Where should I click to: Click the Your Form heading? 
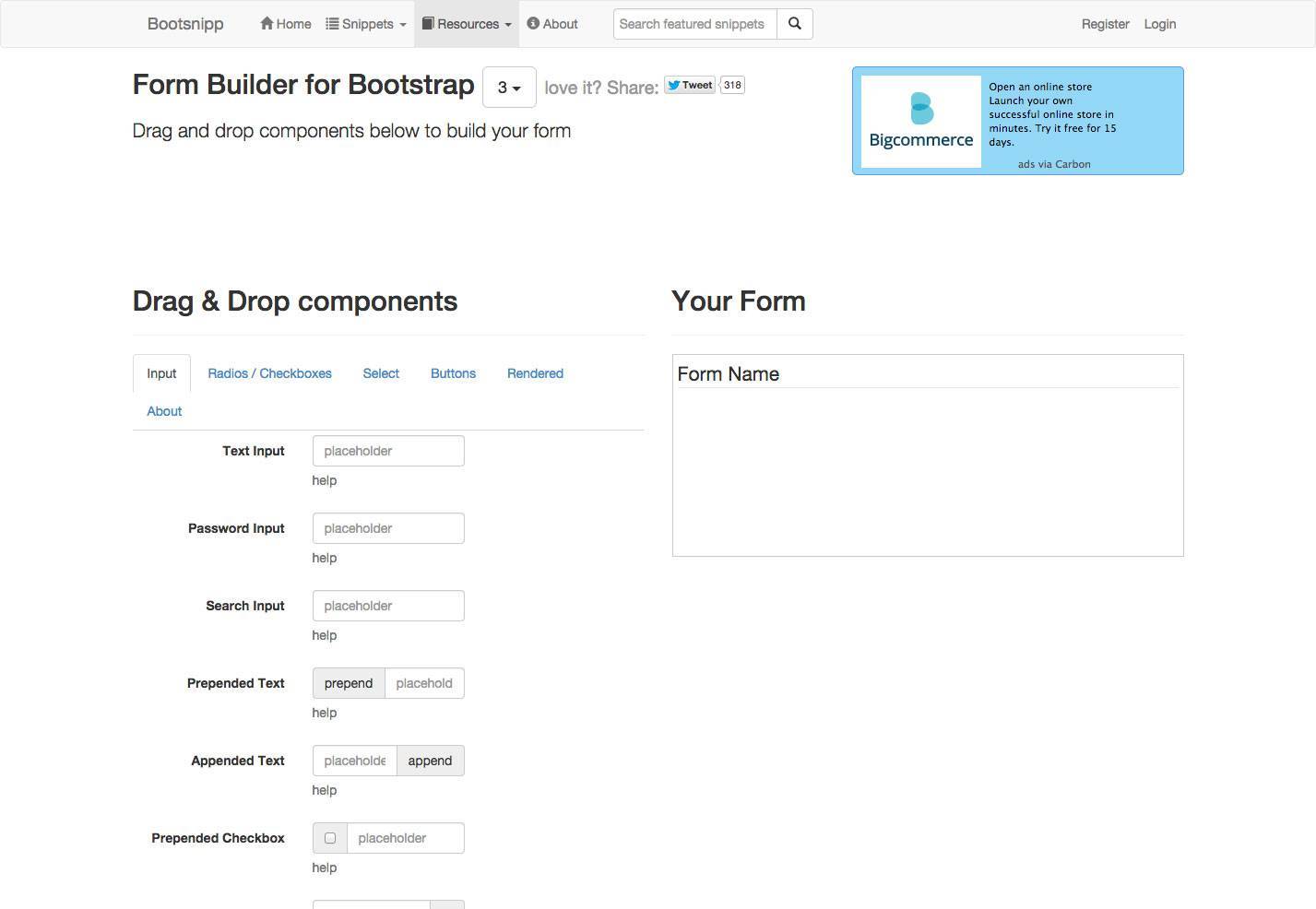739,301
